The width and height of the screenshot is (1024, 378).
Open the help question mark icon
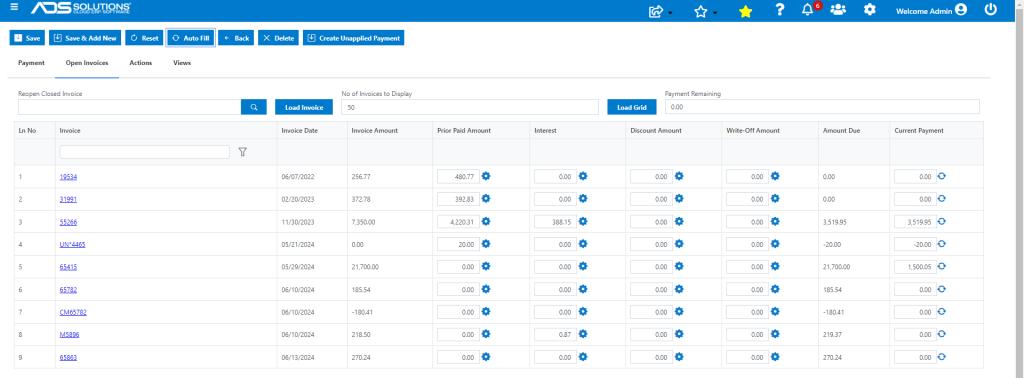pos(780,10)
